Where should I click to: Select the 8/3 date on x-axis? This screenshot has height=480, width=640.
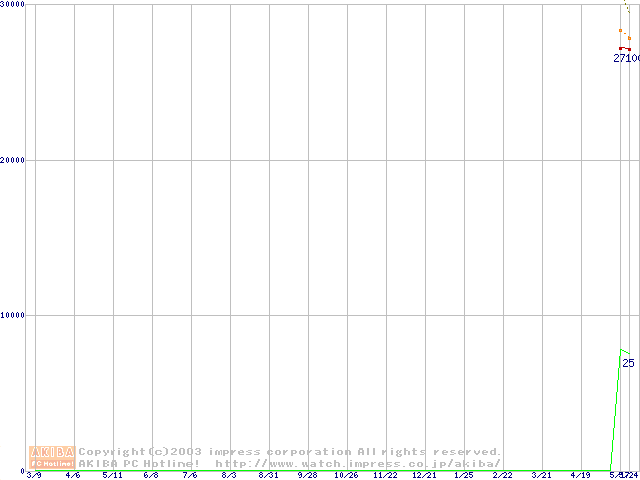pos(229,475)
